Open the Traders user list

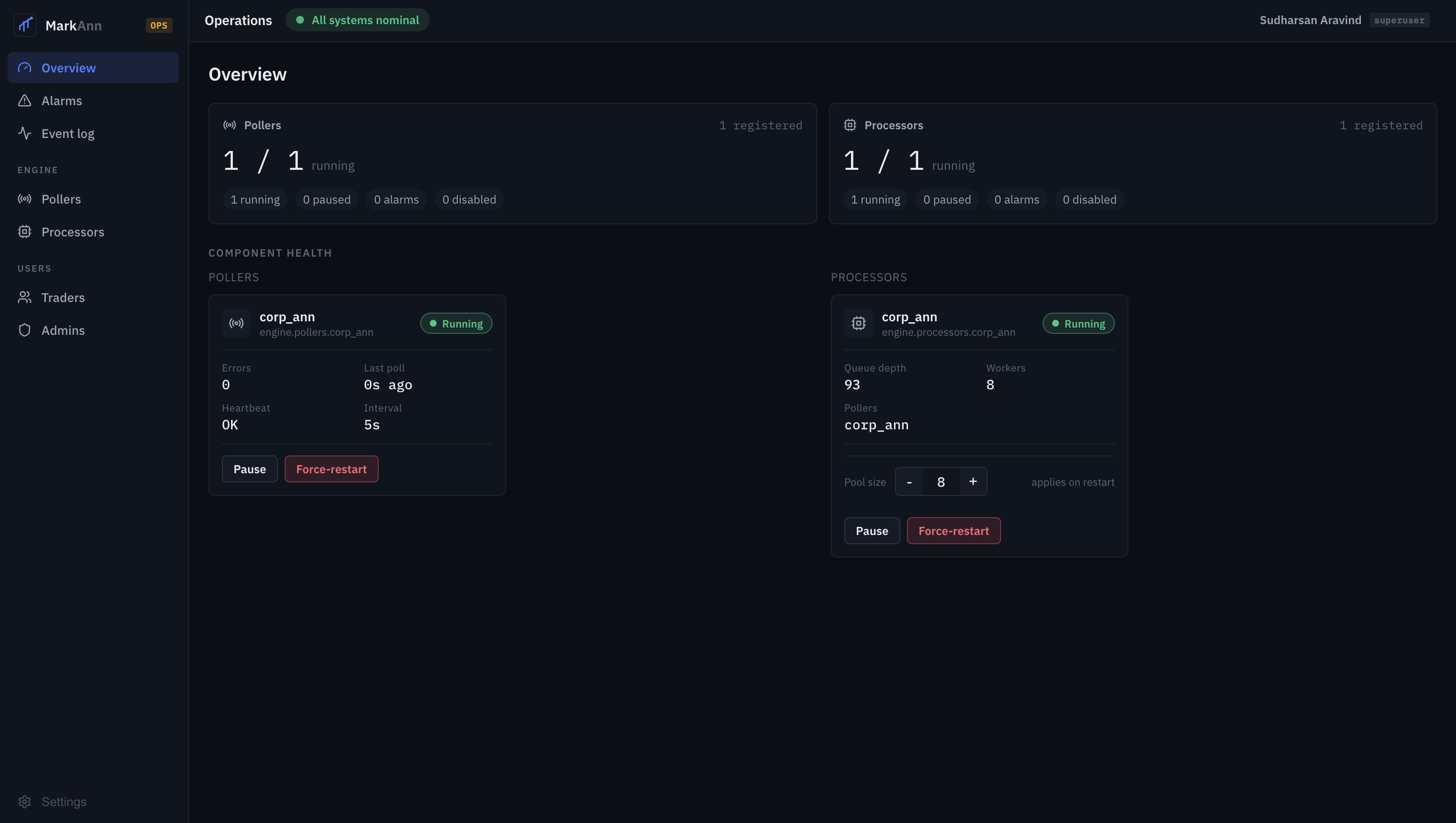[93, 297]
